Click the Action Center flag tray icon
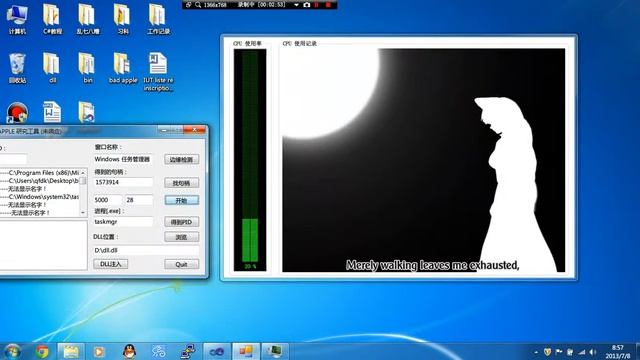 point(559,352)
